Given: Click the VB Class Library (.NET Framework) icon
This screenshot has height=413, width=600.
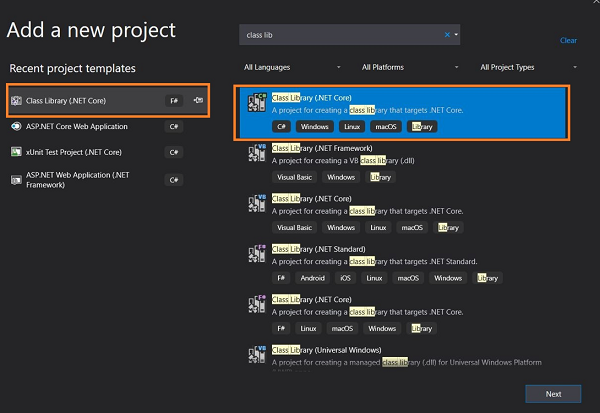Looking at the screenshot, I should tap(257, 153).
